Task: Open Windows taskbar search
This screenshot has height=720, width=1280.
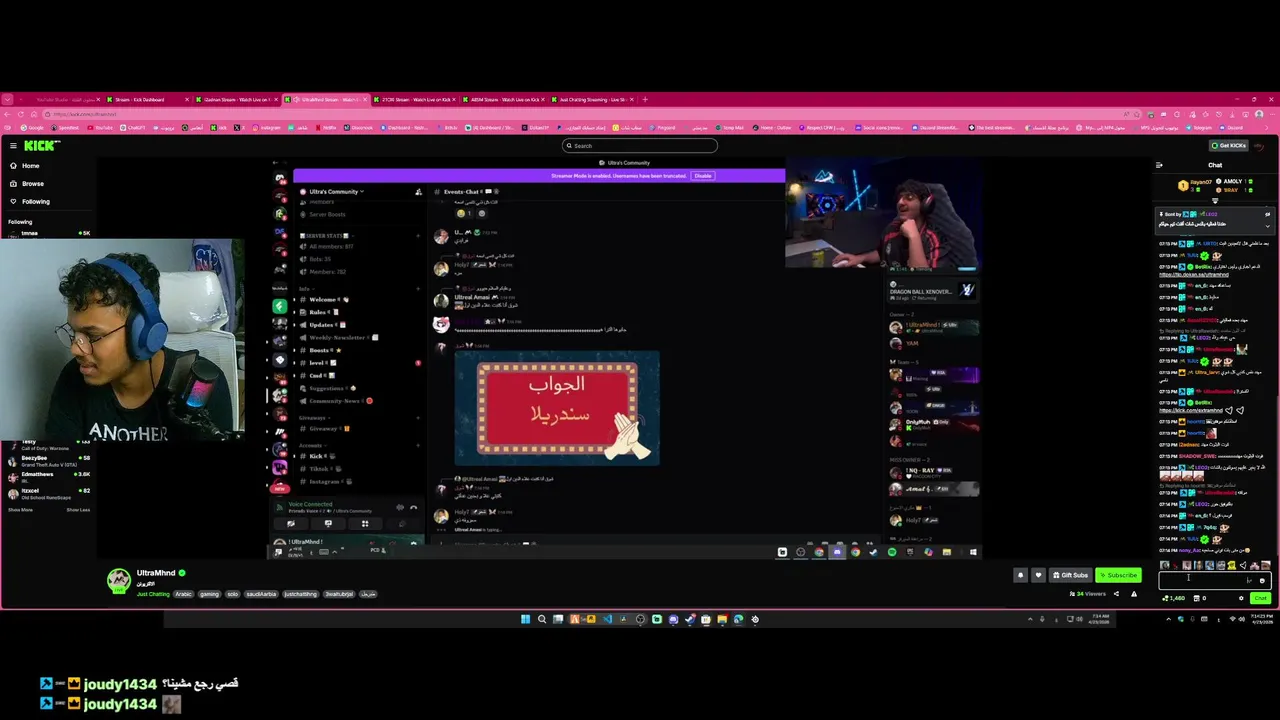Action: (542, 619)
